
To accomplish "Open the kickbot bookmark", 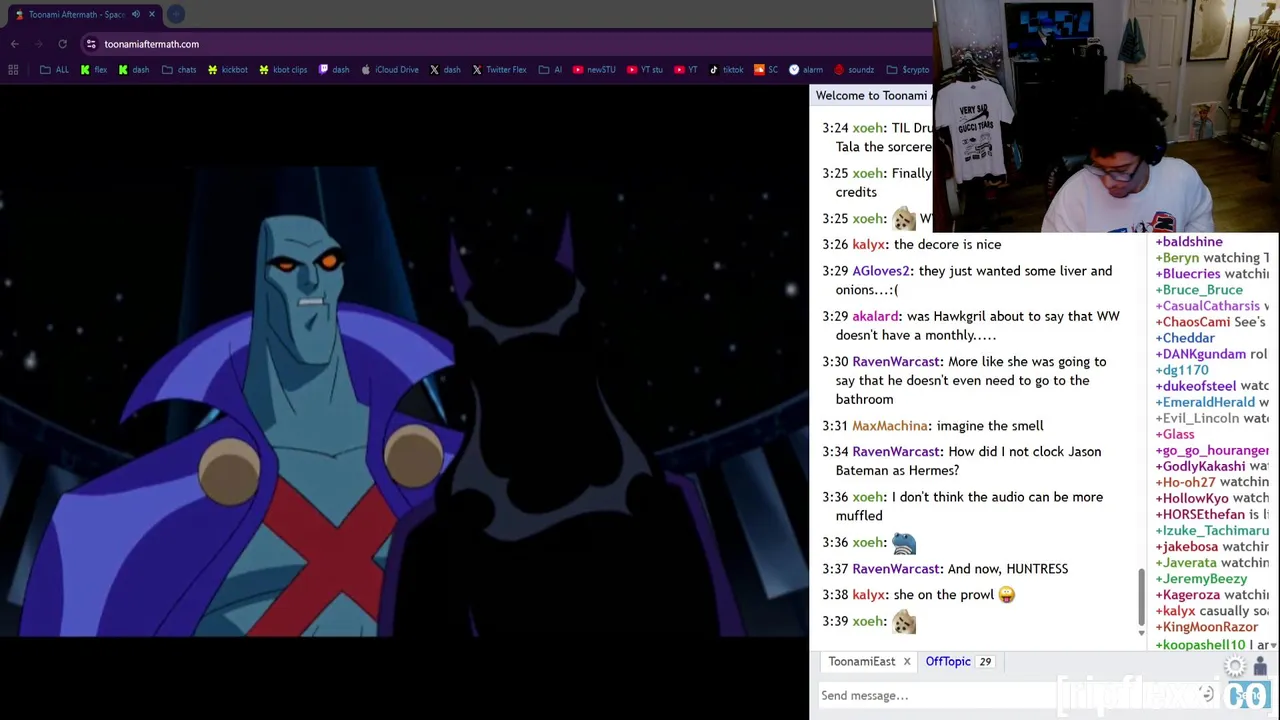I will 227,70.
